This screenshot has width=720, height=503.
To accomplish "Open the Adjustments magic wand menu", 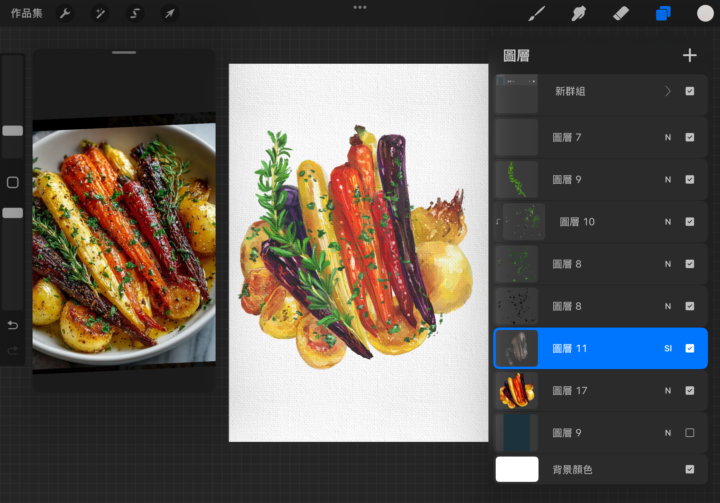I will tap(100, 13).
